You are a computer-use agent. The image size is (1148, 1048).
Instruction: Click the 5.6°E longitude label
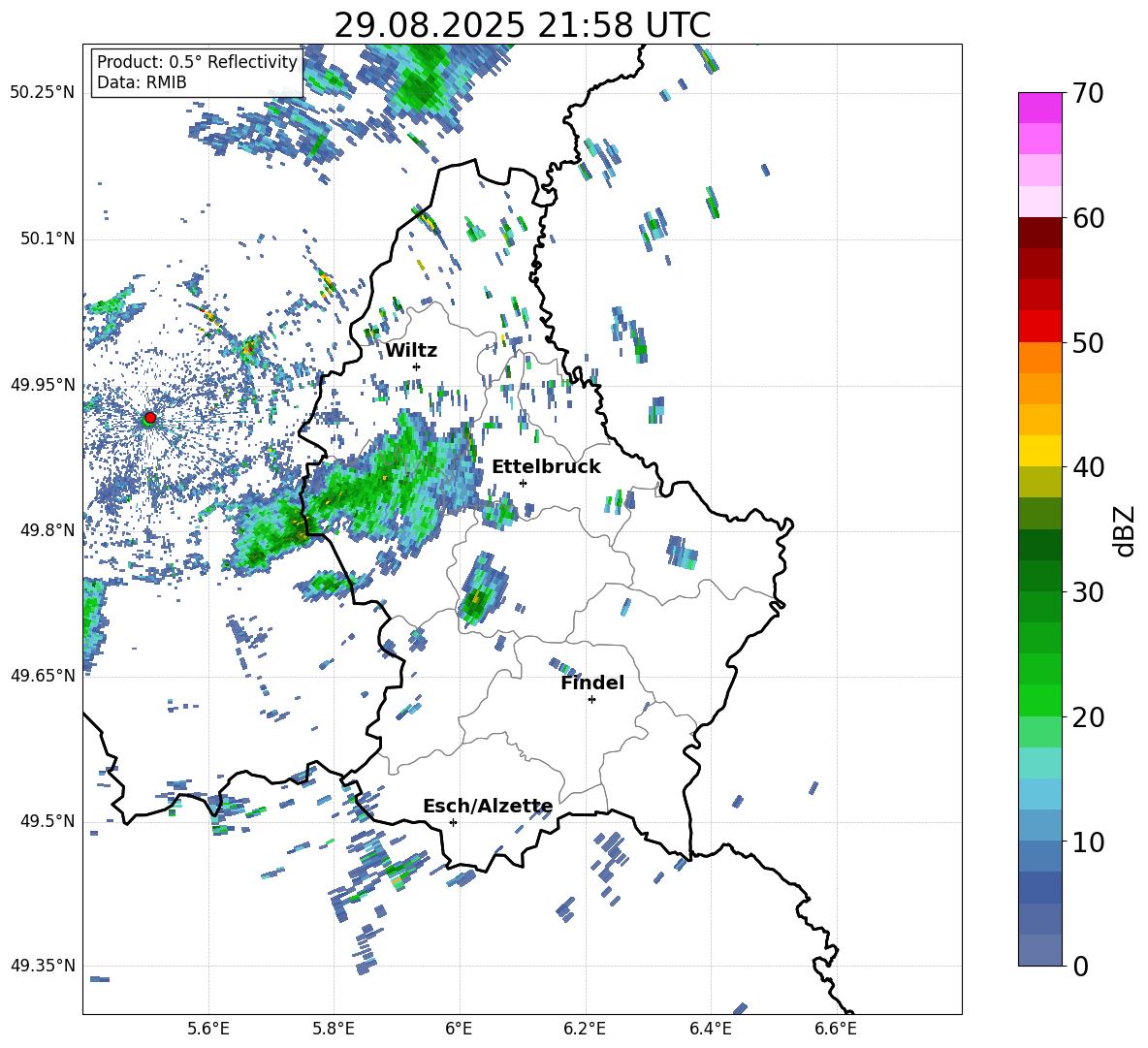(208, 1029)
